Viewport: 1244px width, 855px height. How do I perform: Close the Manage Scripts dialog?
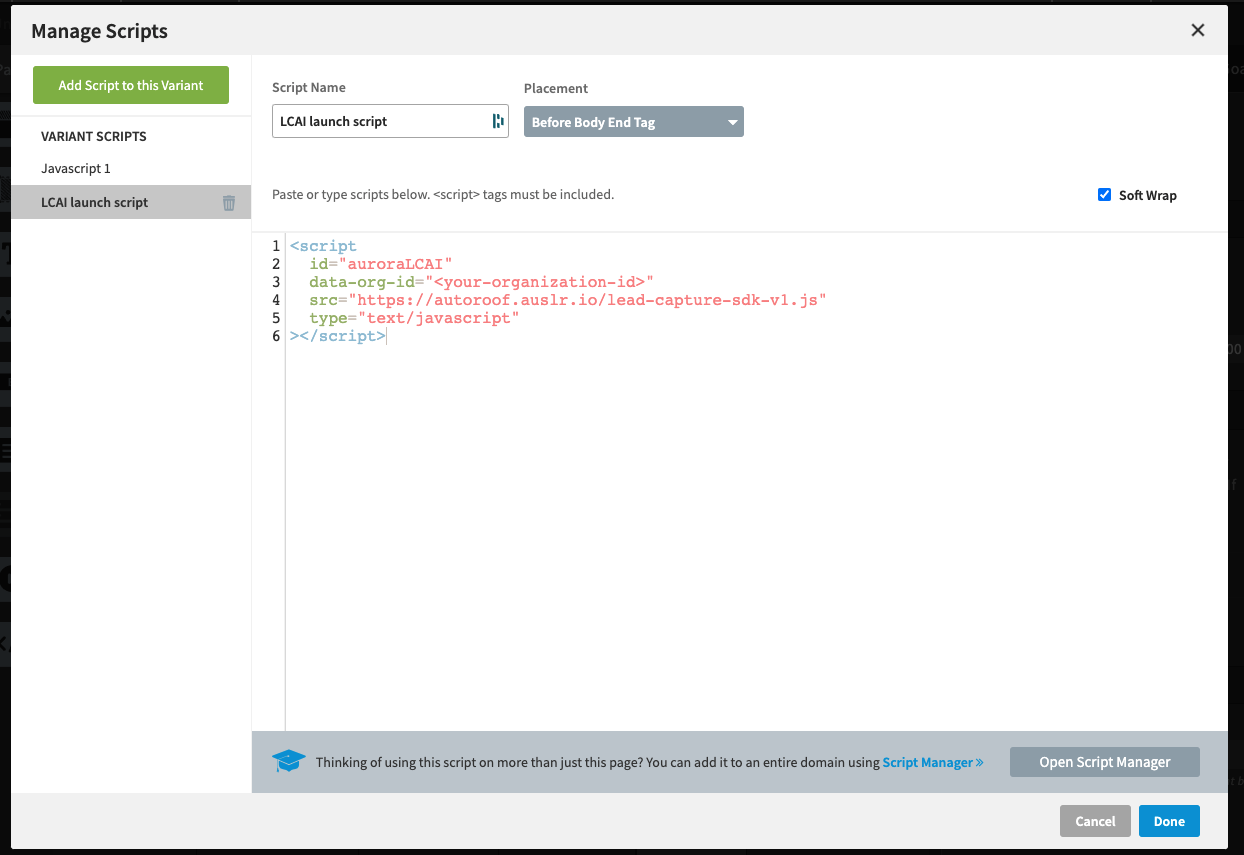point(1198,30)
